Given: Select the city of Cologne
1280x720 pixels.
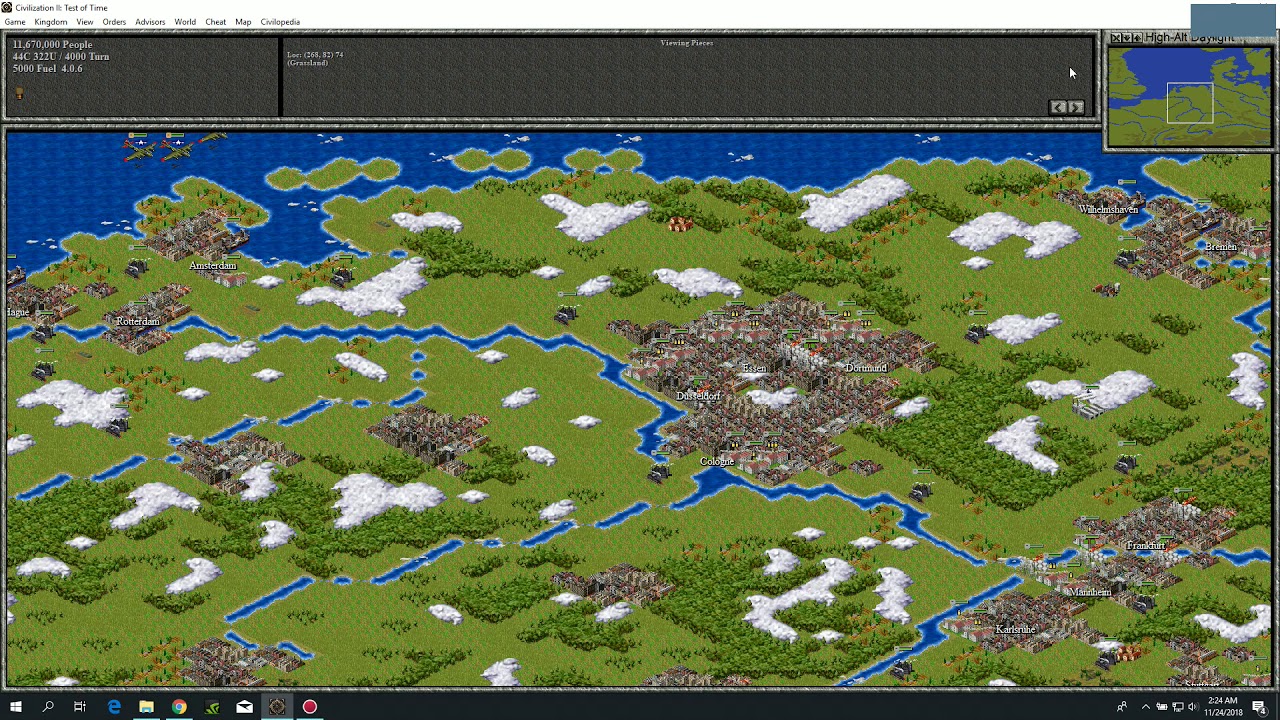Looking at the screenshot, I should [717, 461].
